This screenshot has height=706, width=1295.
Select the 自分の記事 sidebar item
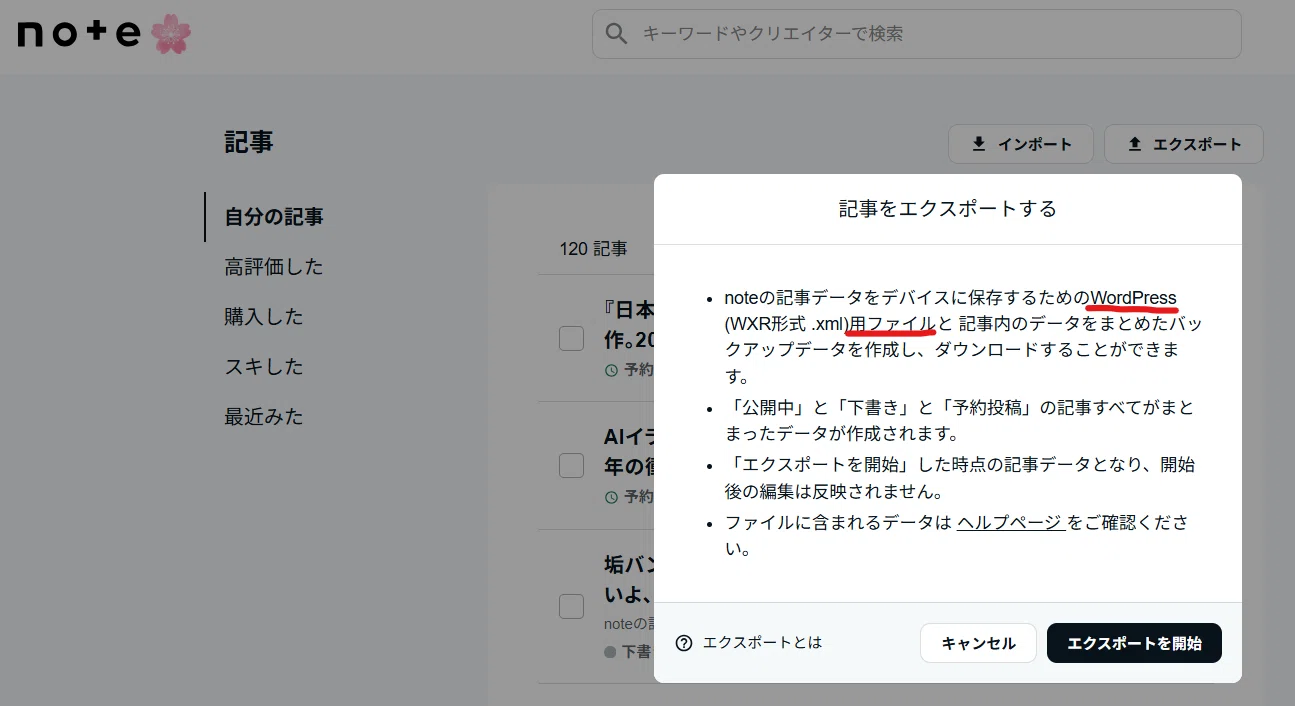[274, 217]
